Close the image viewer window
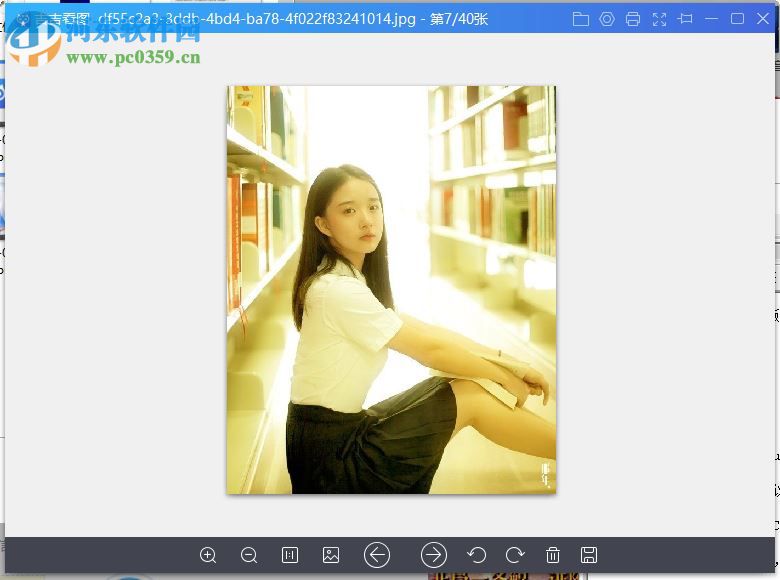 click(763, 19)
